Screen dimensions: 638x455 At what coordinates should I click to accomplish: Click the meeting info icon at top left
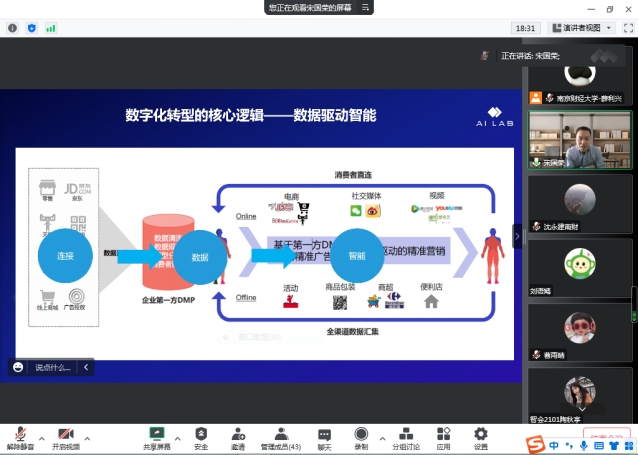click(x=12, y=28)
